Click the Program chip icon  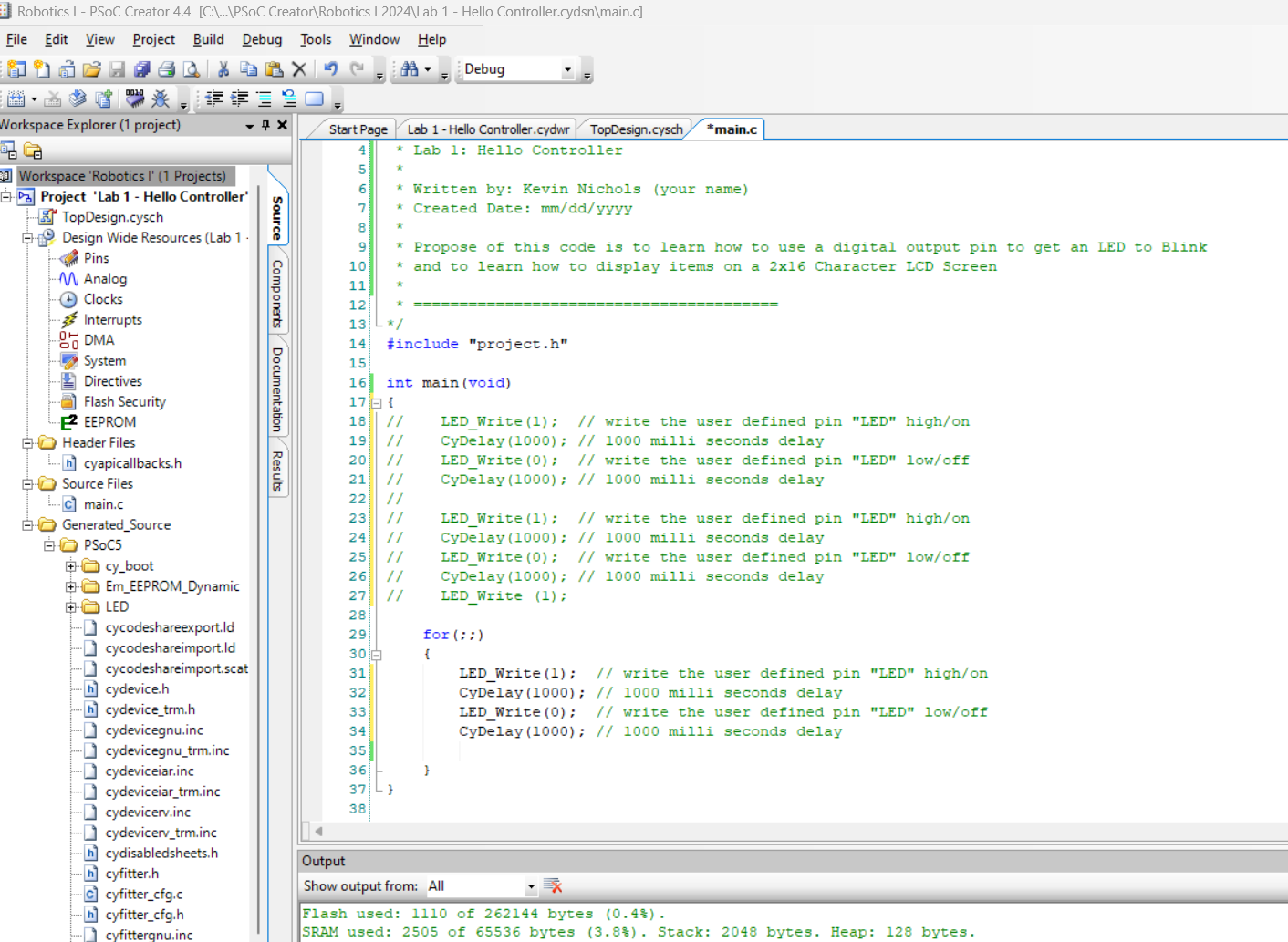click(x=135, y=98)
